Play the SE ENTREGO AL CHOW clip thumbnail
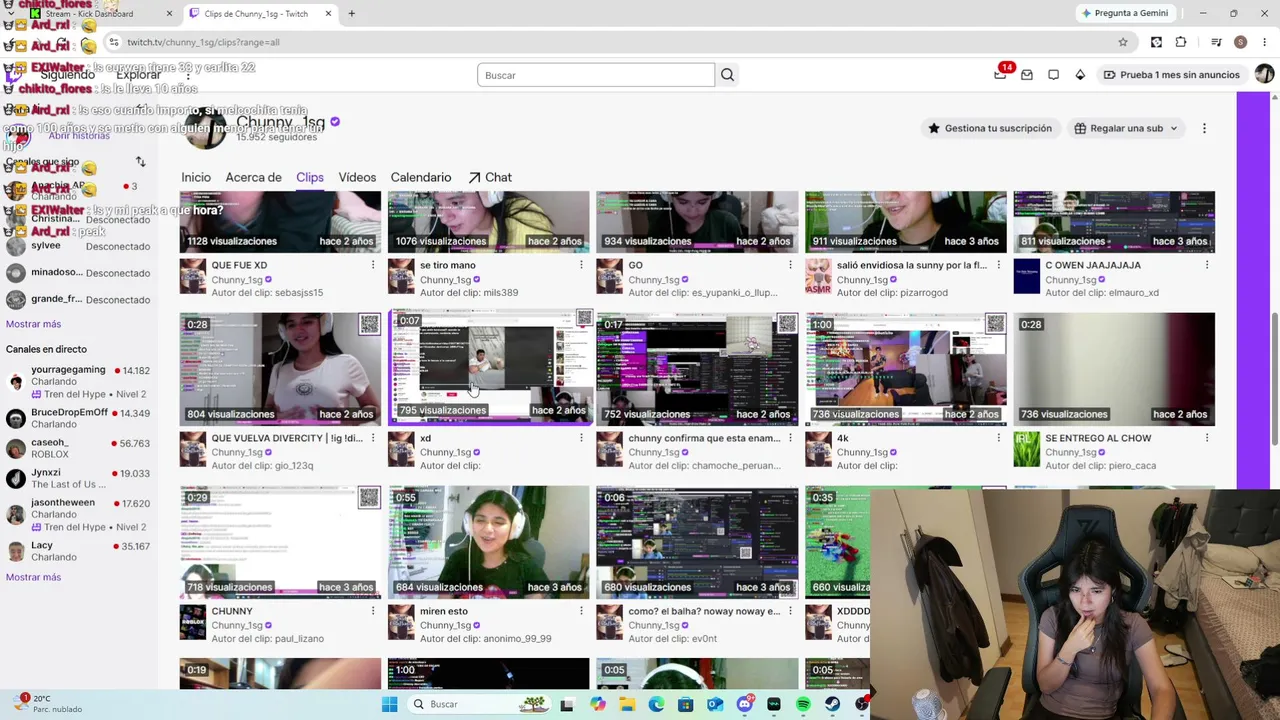This screenshot has height=720, width=1280. point(1114,368)
